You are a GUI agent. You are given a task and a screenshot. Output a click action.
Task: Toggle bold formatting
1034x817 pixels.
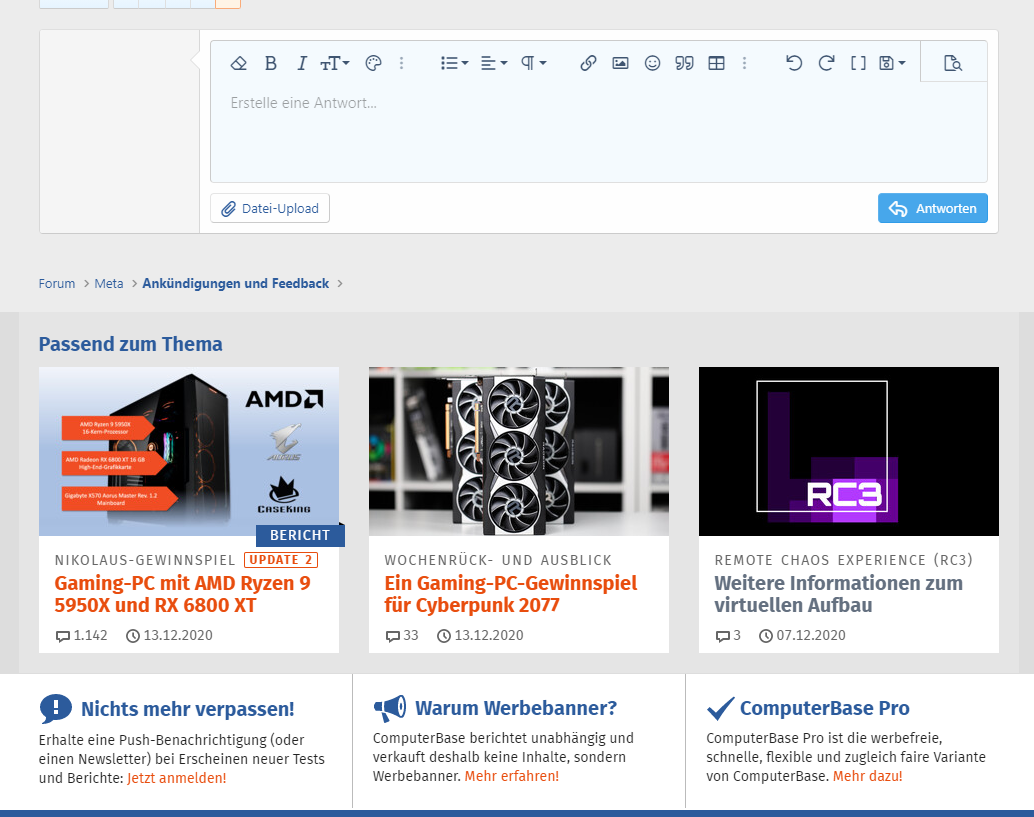[270, 63]
